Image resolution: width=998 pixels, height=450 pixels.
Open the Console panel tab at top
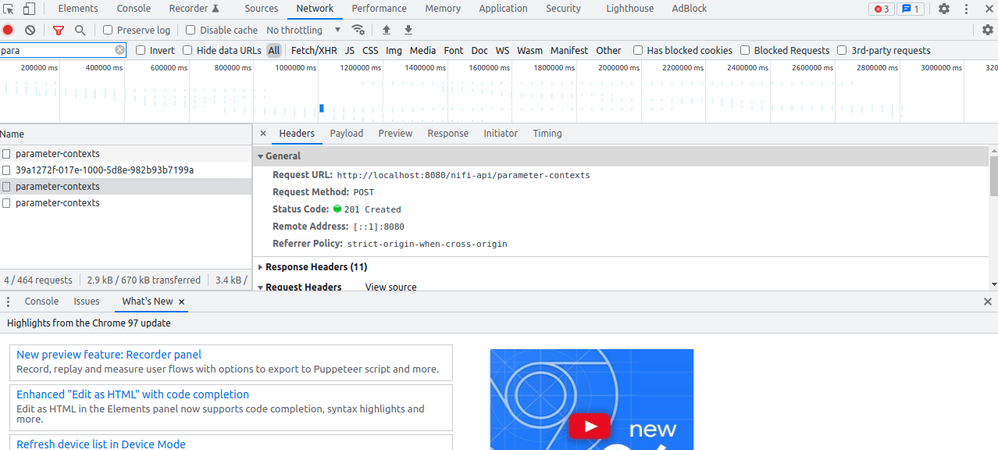134,9
